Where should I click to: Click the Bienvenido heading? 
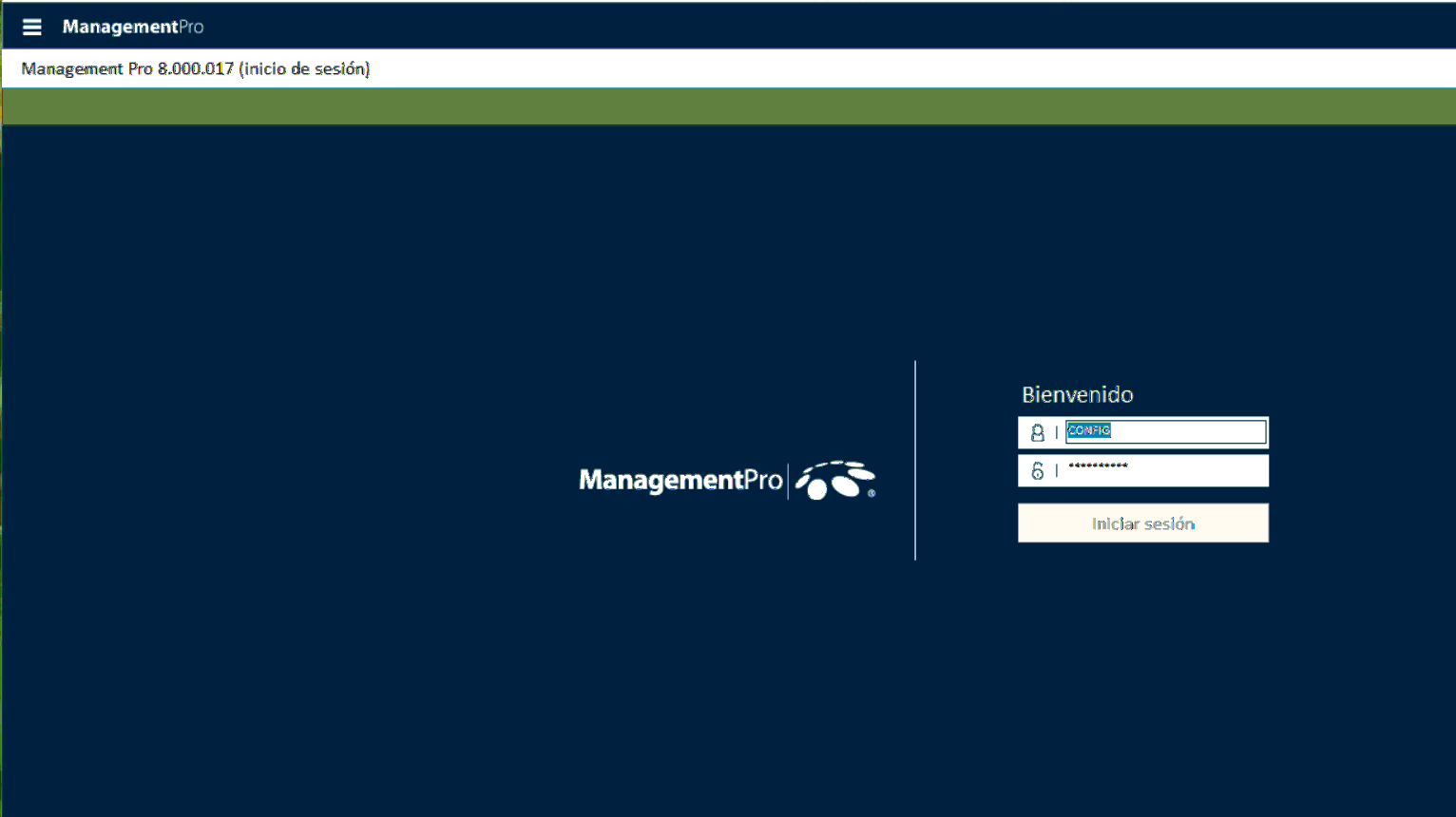(x=1077, y=394)
